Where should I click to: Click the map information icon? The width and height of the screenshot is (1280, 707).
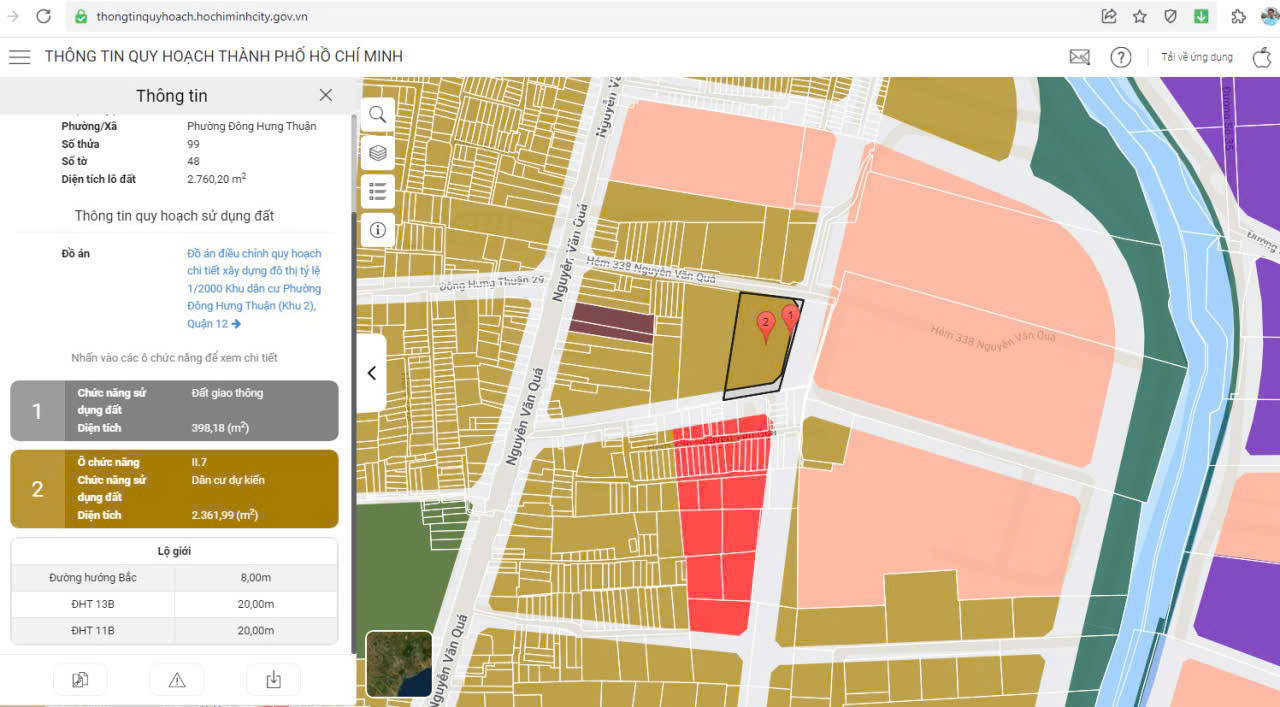click(x=377, y=229)
